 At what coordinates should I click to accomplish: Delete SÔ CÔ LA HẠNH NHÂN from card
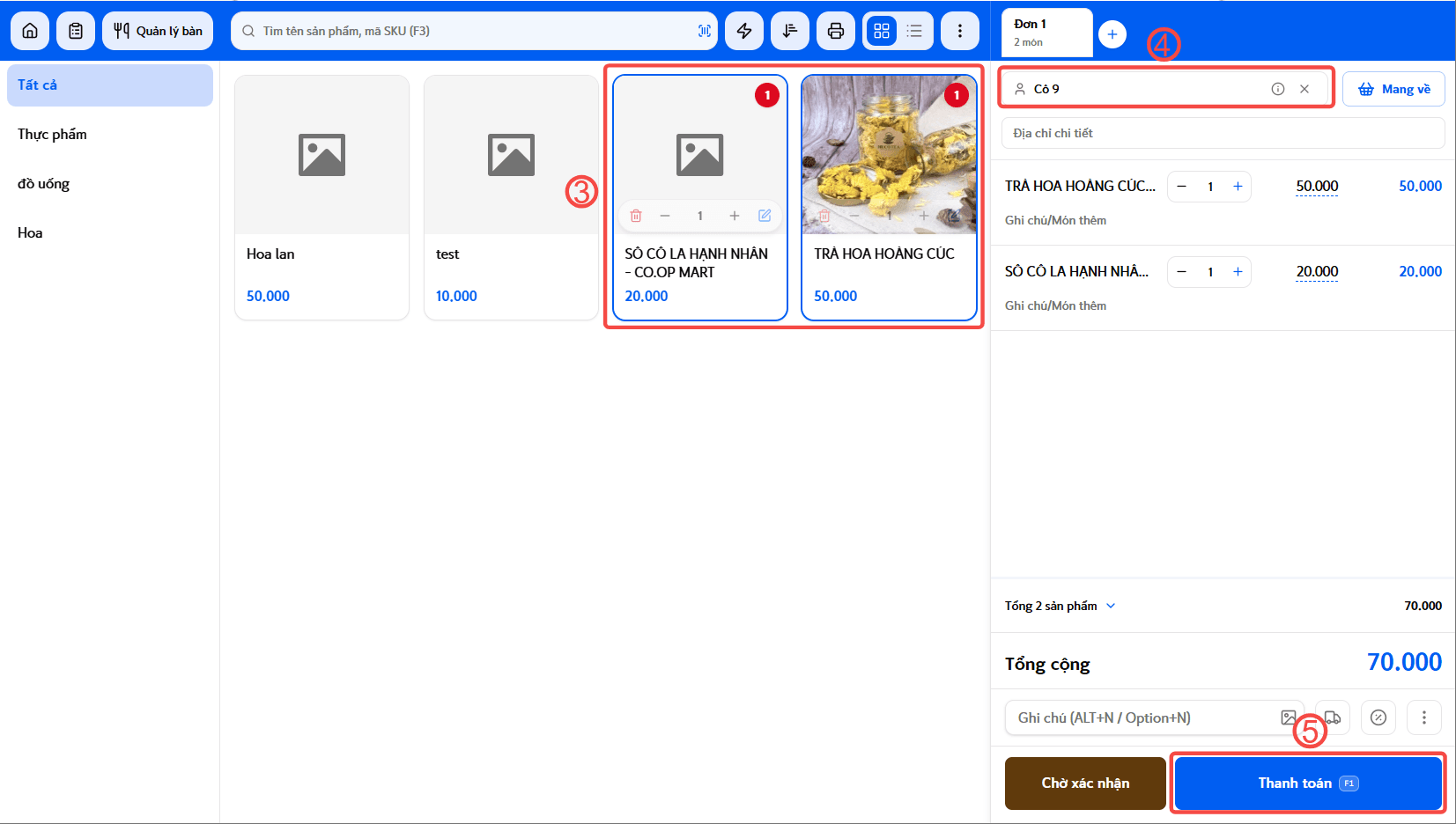(636, 216)
